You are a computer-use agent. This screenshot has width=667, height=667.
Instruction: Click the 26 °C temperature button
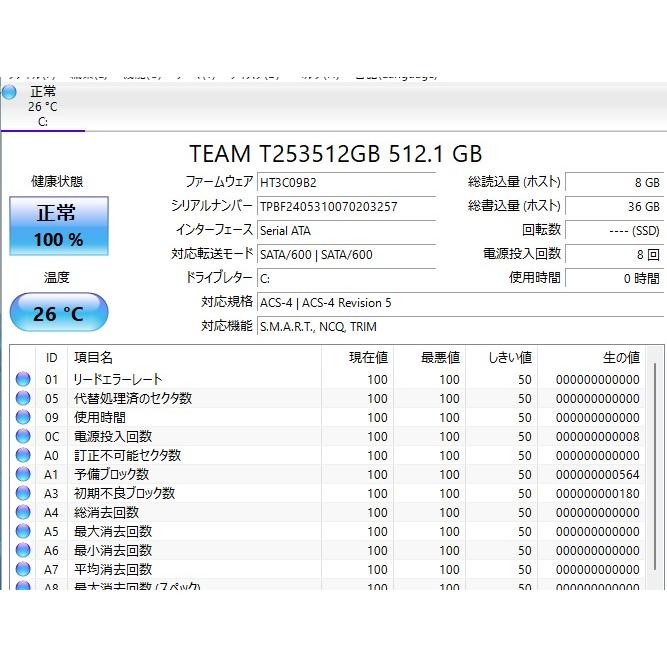pyautogui.click(x=59, y=313)
